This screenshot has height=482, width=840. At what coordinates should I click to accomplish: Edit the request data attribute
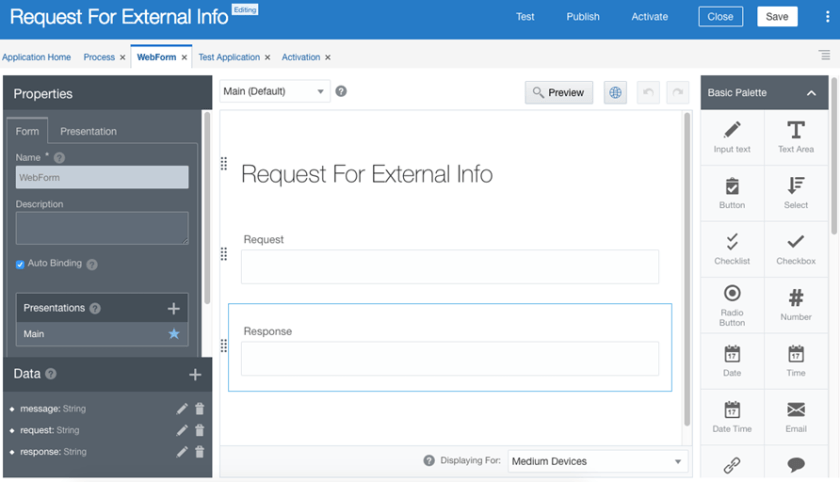(x=182, y=430)
